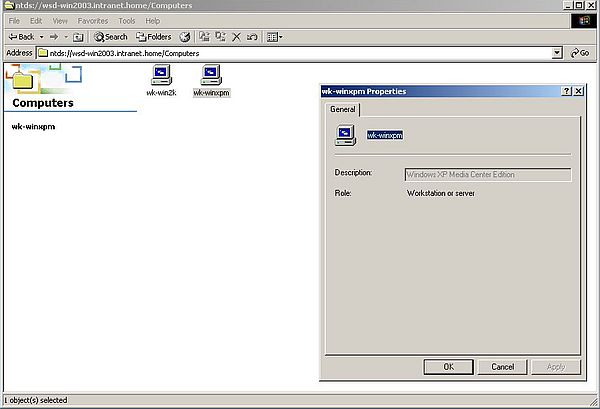Expand the Address bar dropdown arrow

pos(557,53)
